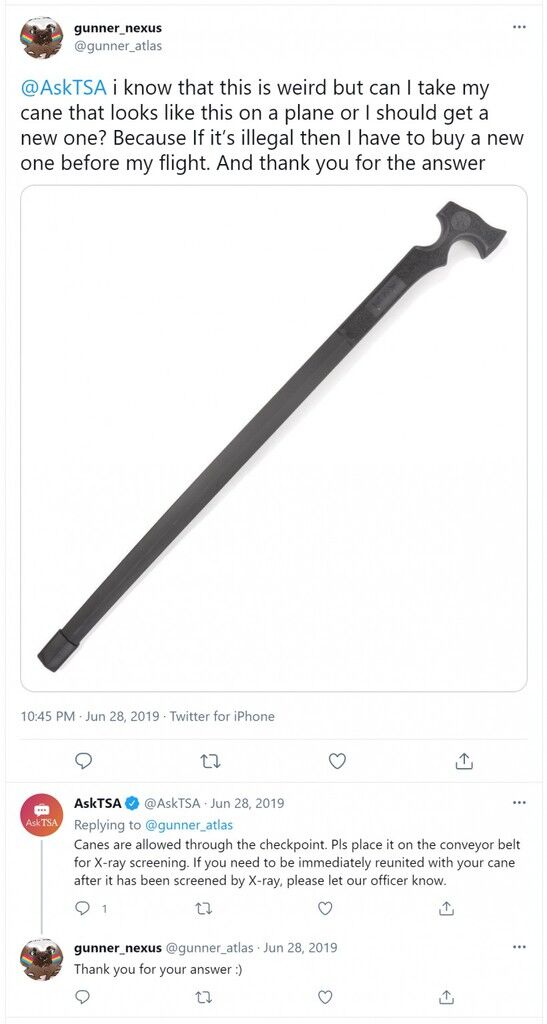The width and height of the screenshot is (547, 1024).
Task: Like the main tweet by gunner_nexus
Action: (x=337, y=761)
